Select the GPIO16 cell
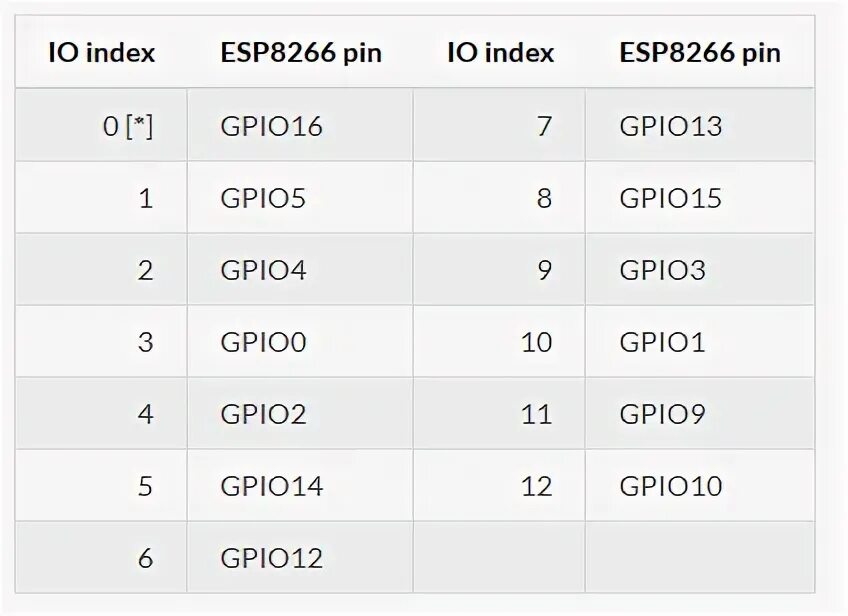 [300, 125]
